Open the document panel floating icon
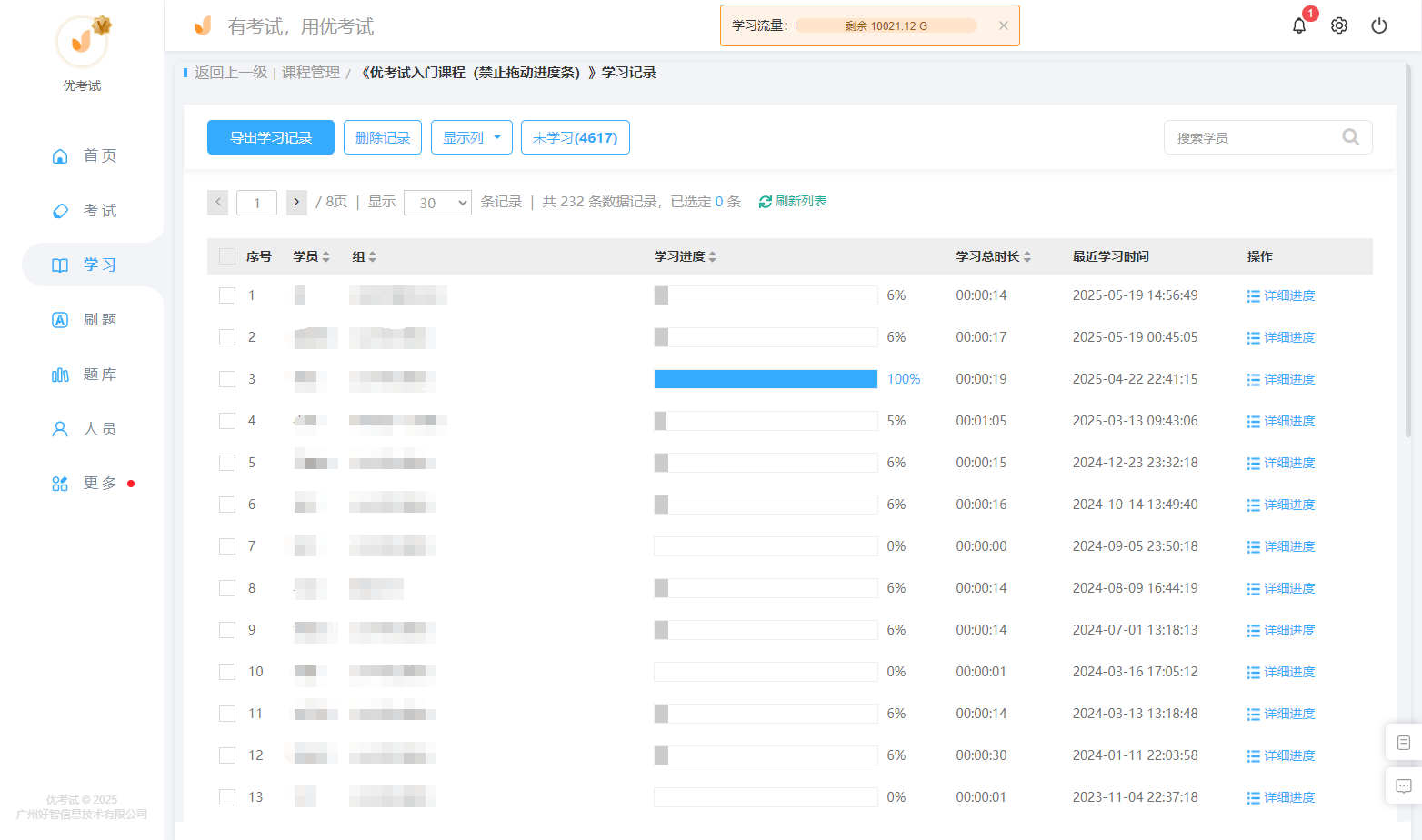Screen dimensions: 1422x840 1404,743
